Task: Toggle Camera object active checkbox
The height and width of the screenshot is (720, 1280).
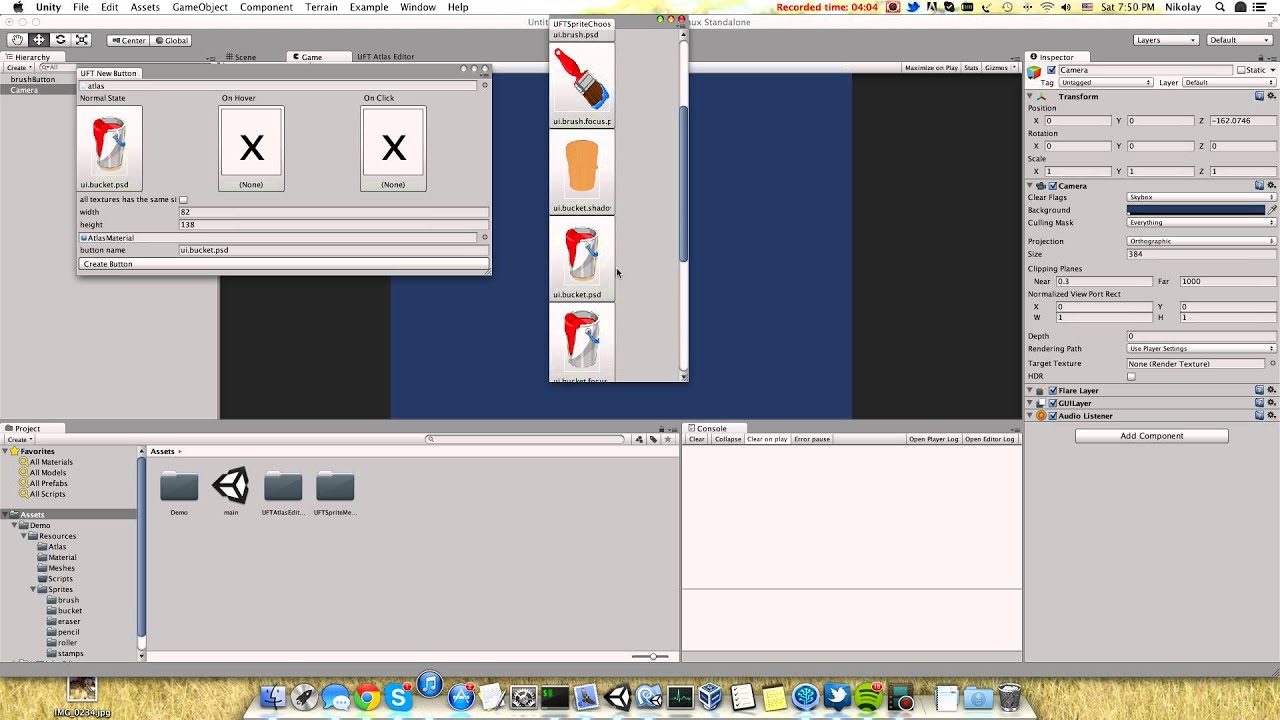Action: tap(1051, 71)
